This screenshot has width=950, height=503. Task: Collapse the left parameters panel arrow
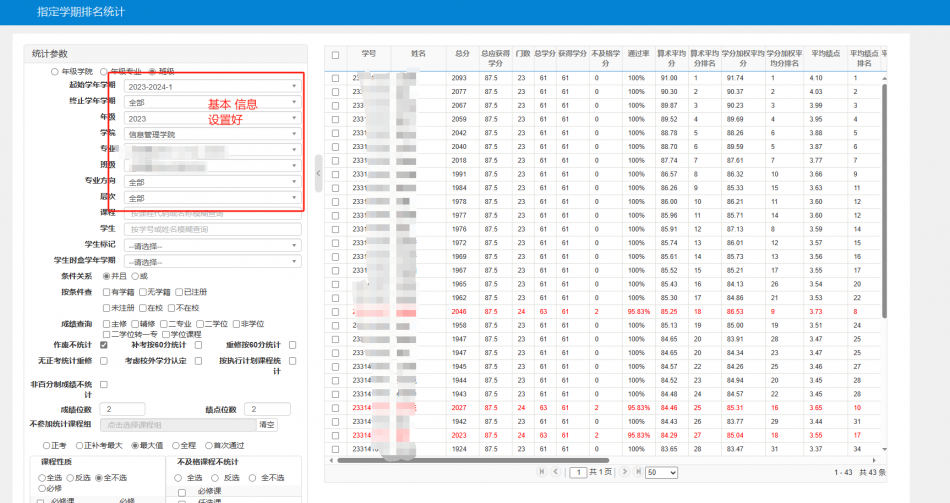tap(318, 173)
